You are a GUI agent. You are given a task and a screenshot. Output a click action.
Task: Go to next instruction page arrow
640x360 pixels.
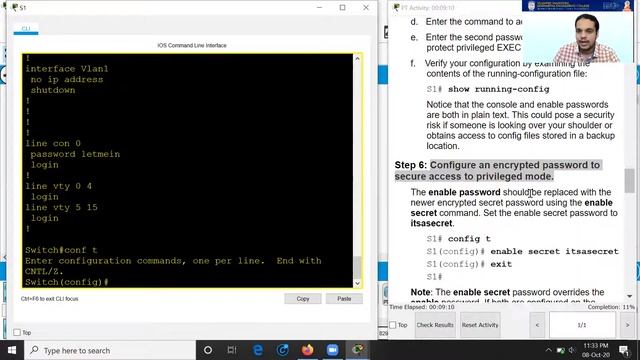pyautogui.click(x=627, y=325)
